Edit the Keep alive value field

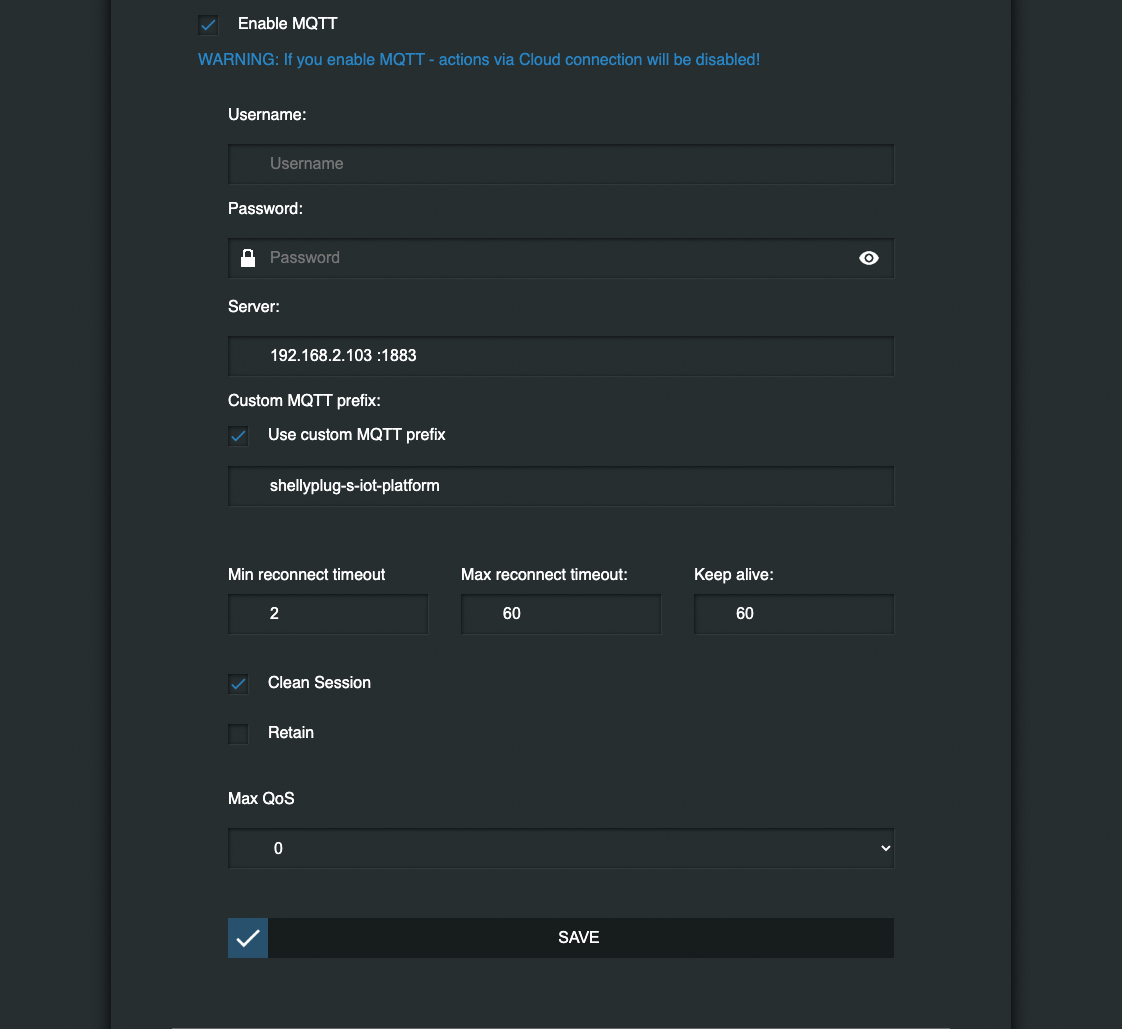pos(793,614)
